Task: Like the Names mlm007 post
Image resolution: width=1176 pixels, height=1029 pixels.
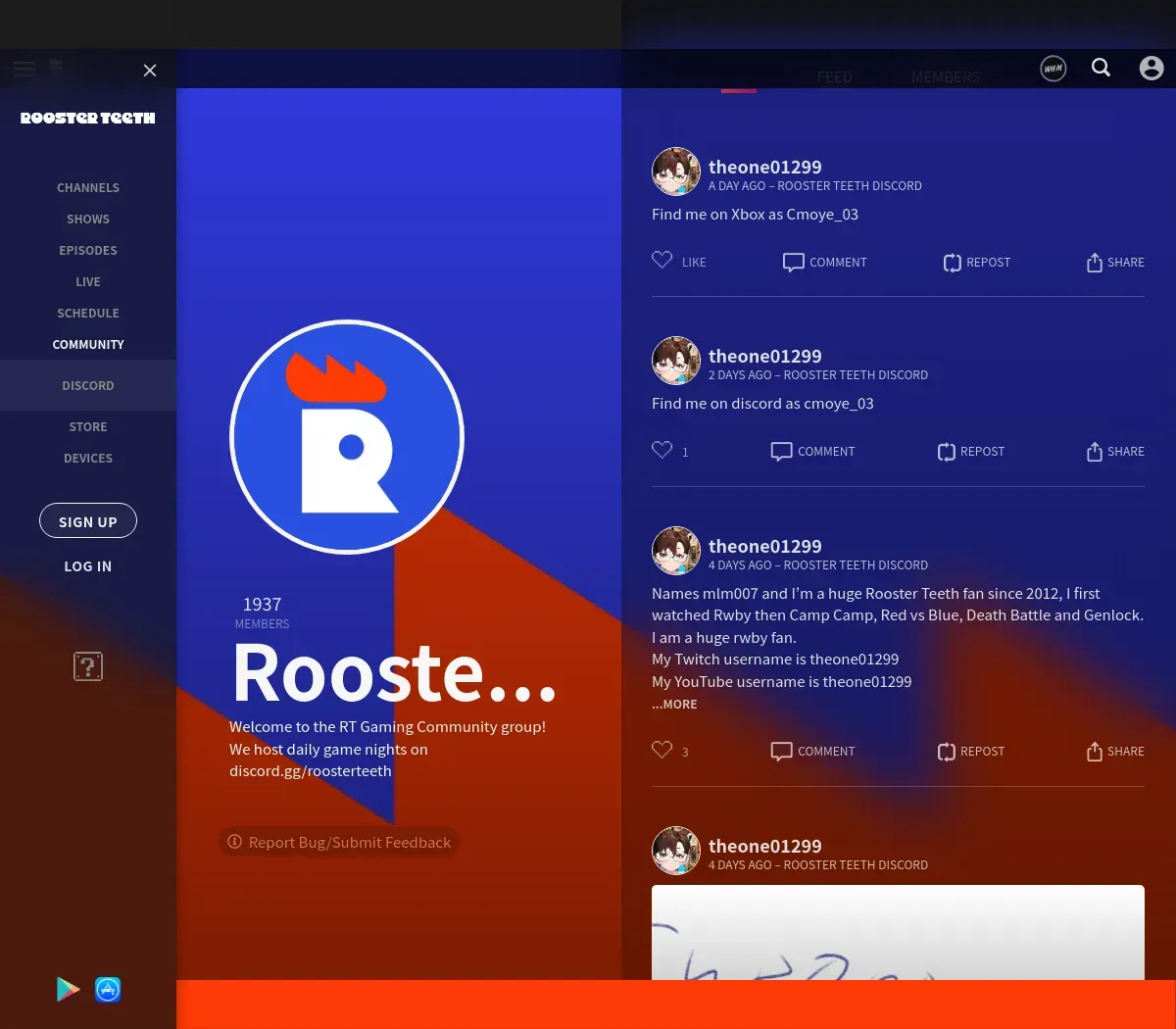Action: coord(670,751)
